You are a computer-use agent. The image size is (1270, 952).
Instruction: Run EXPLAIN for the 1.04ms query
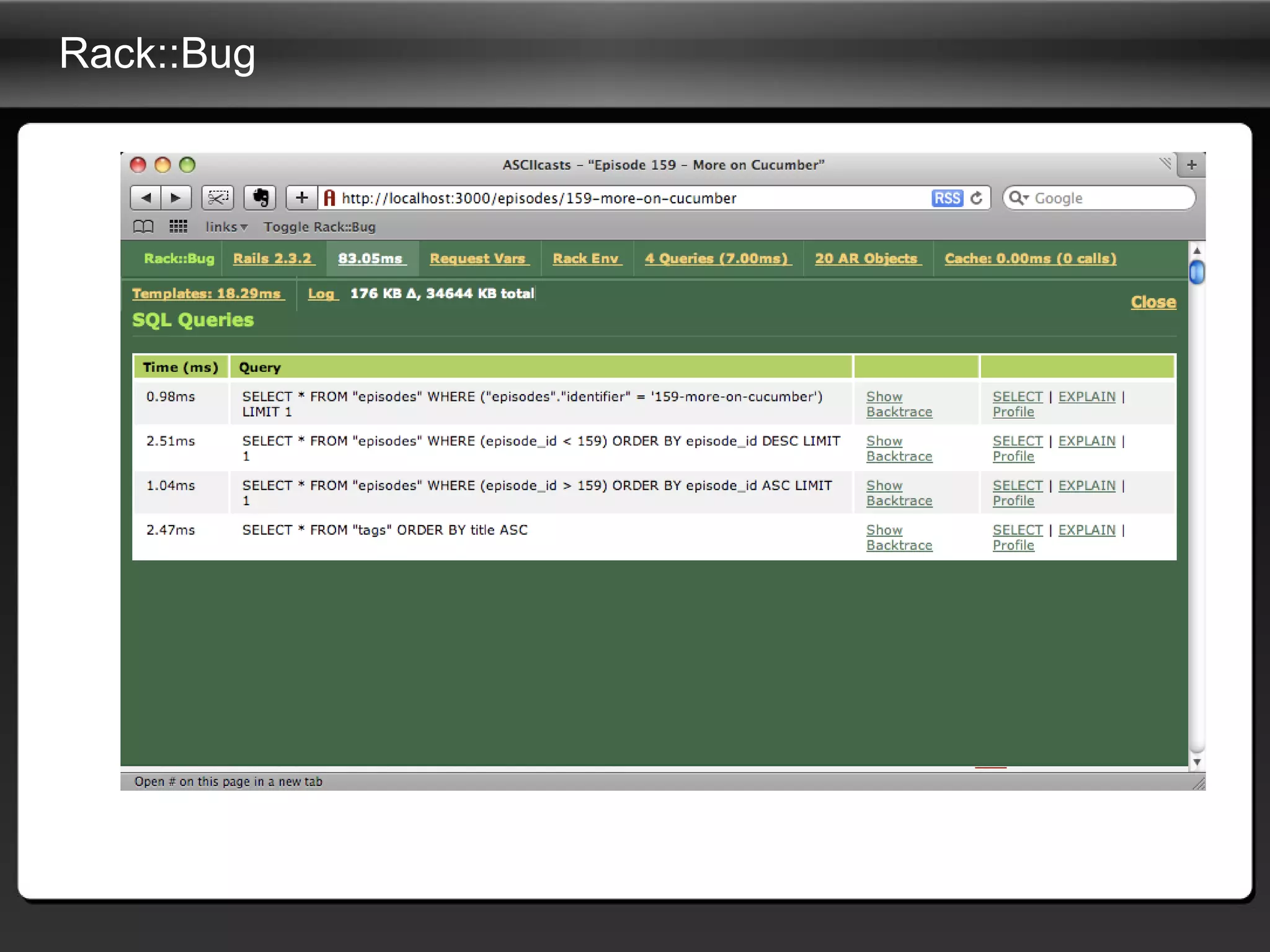[1086, 486]
